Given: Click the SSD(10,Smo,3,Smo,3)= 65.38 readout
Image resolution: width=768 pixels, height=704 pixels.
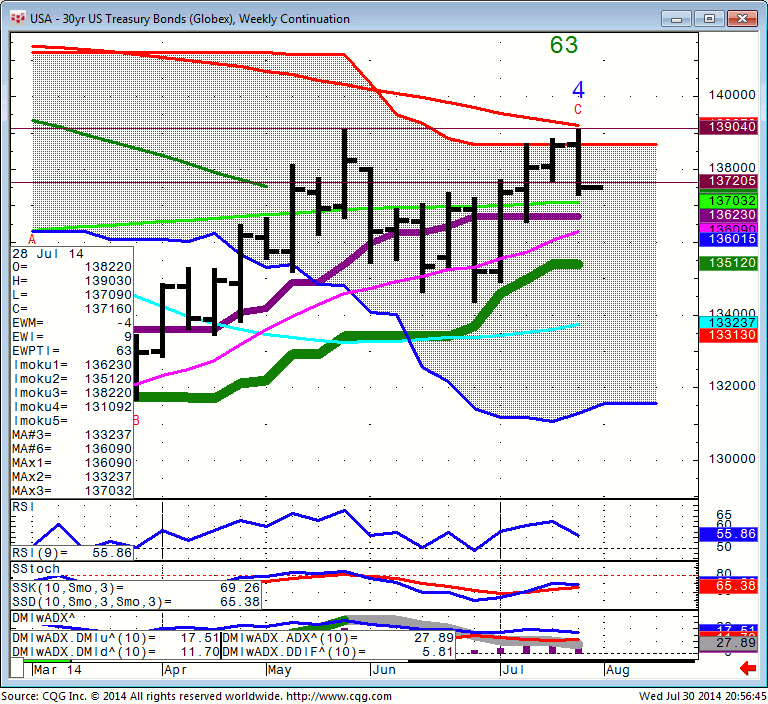Looking at the screenshot, I should (136, 602).
